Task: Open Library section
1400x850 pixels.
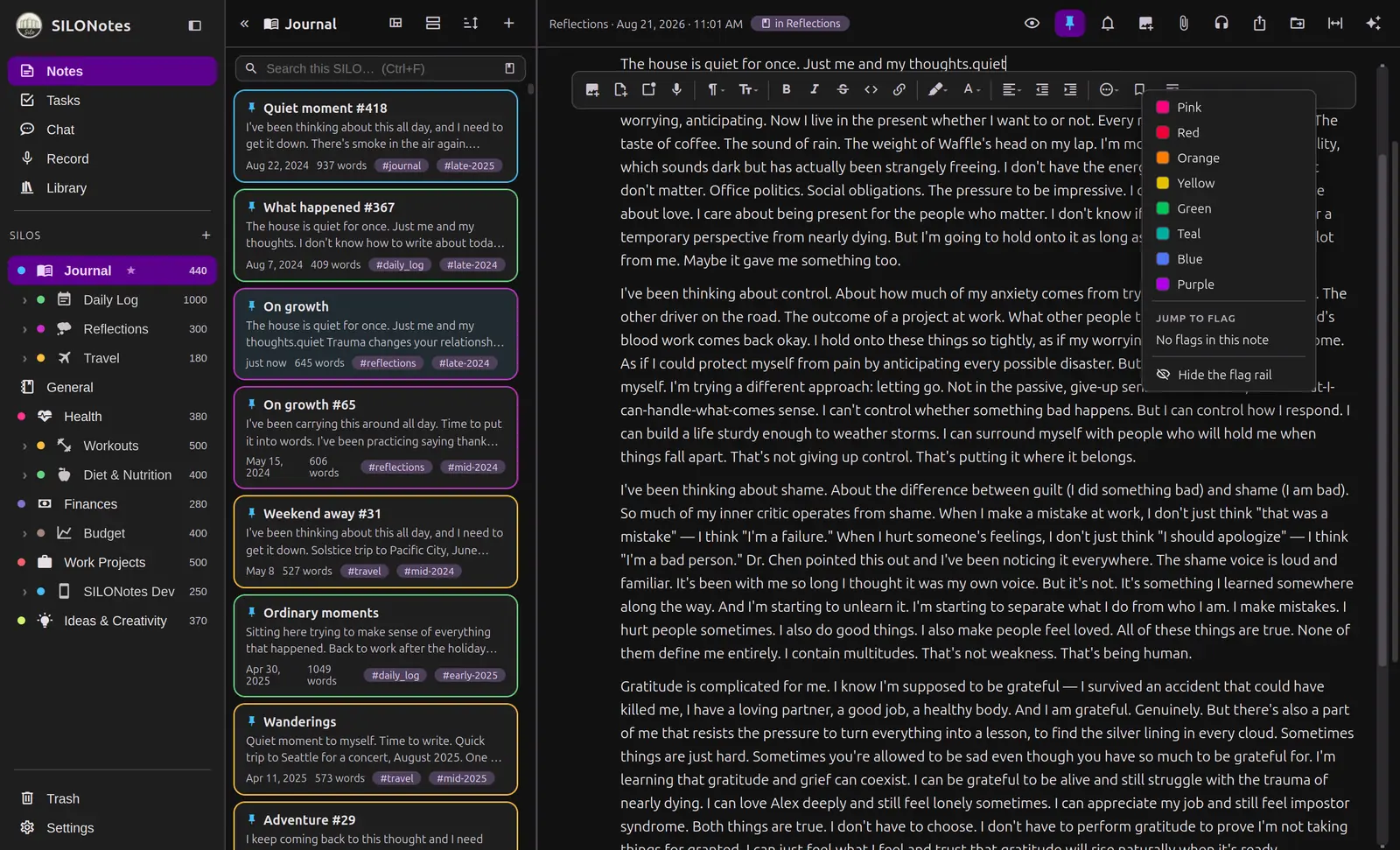Action: click(x=112, y=188)
